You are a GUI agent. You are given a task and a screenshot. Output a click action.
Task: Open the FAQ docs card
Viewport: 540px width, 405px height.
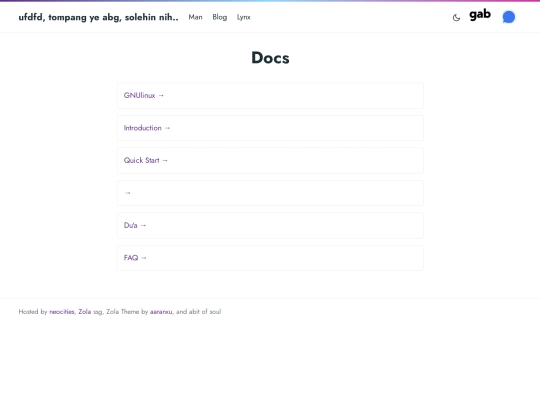coord(270,258)
